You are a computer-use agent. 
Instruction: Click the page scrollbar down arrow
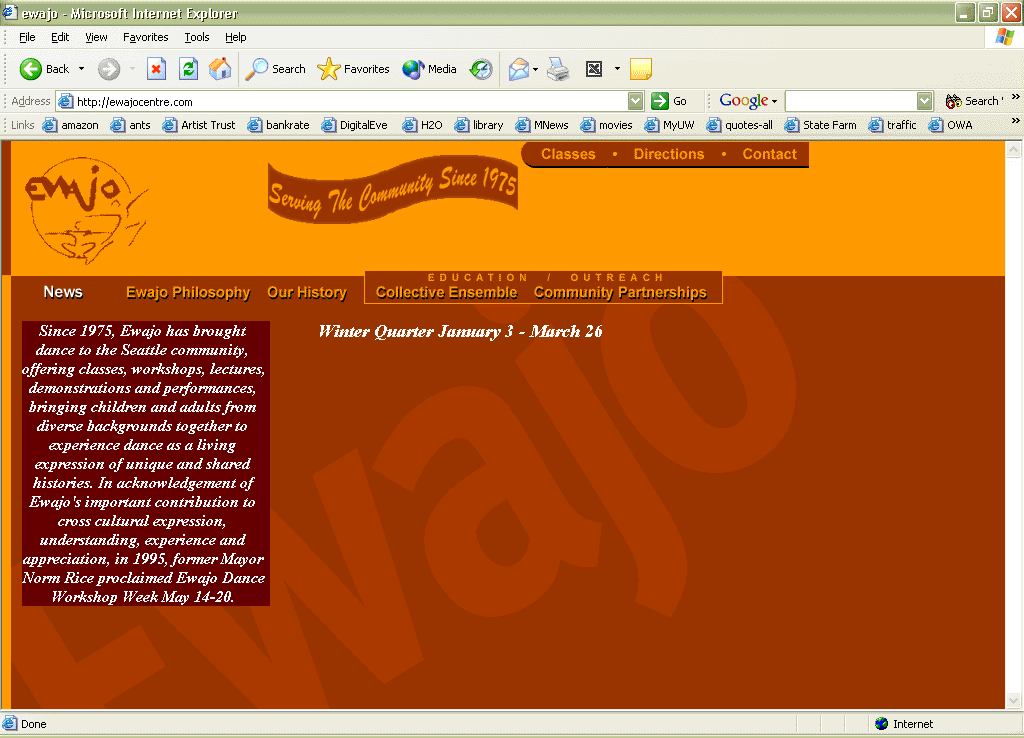(1014, 701)
